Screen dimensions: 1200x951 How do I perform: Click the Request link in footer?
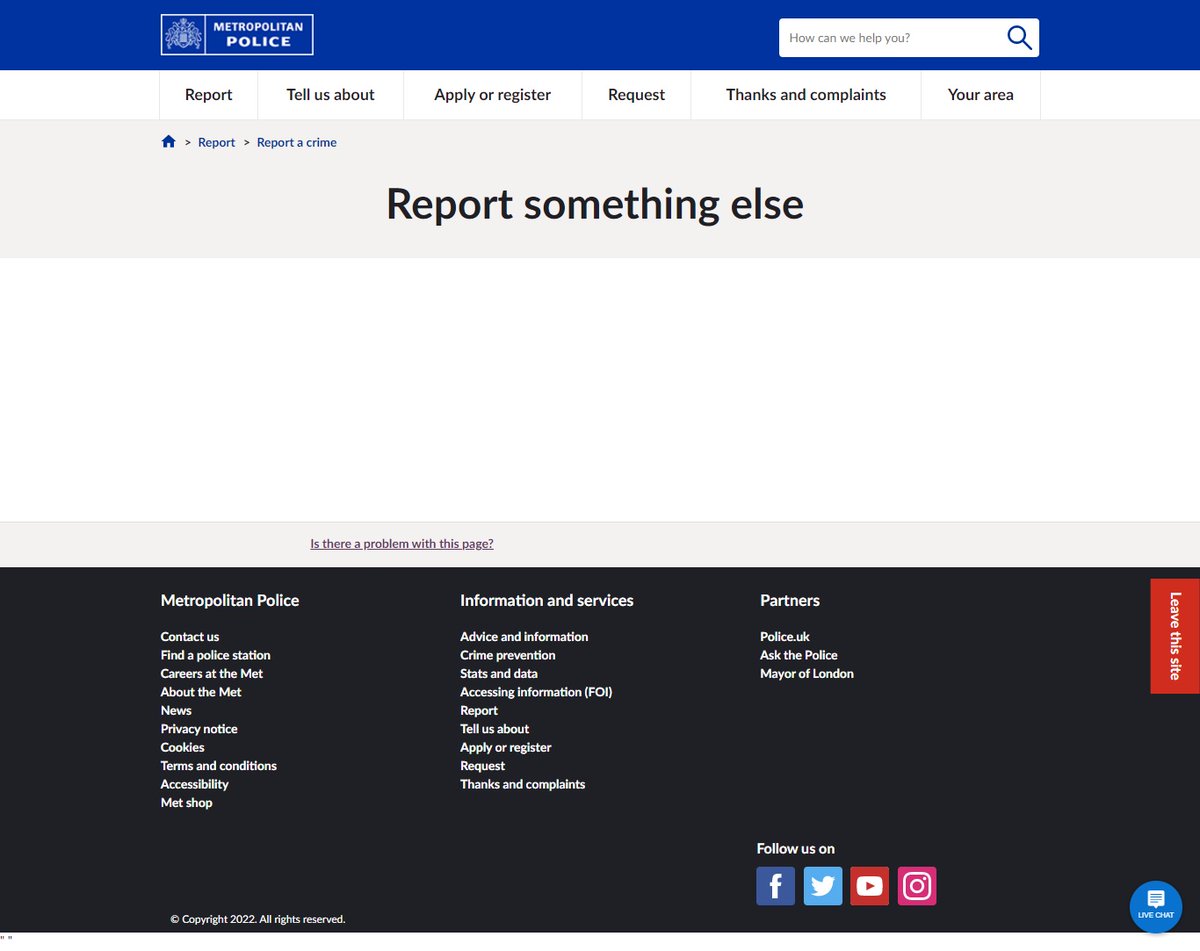click(x=483, y=766)
